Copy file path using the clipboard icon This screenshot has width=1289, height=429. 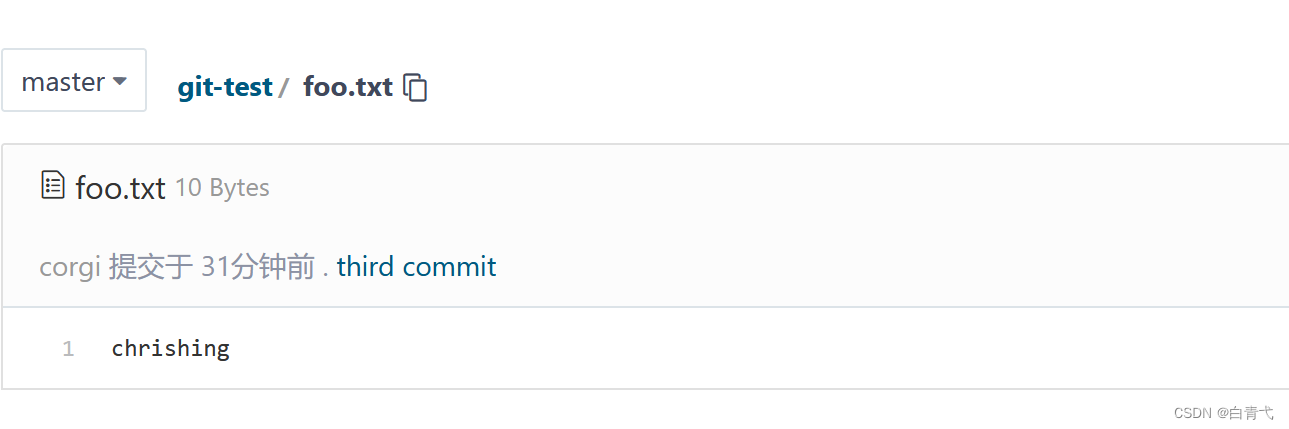[415, 87]
